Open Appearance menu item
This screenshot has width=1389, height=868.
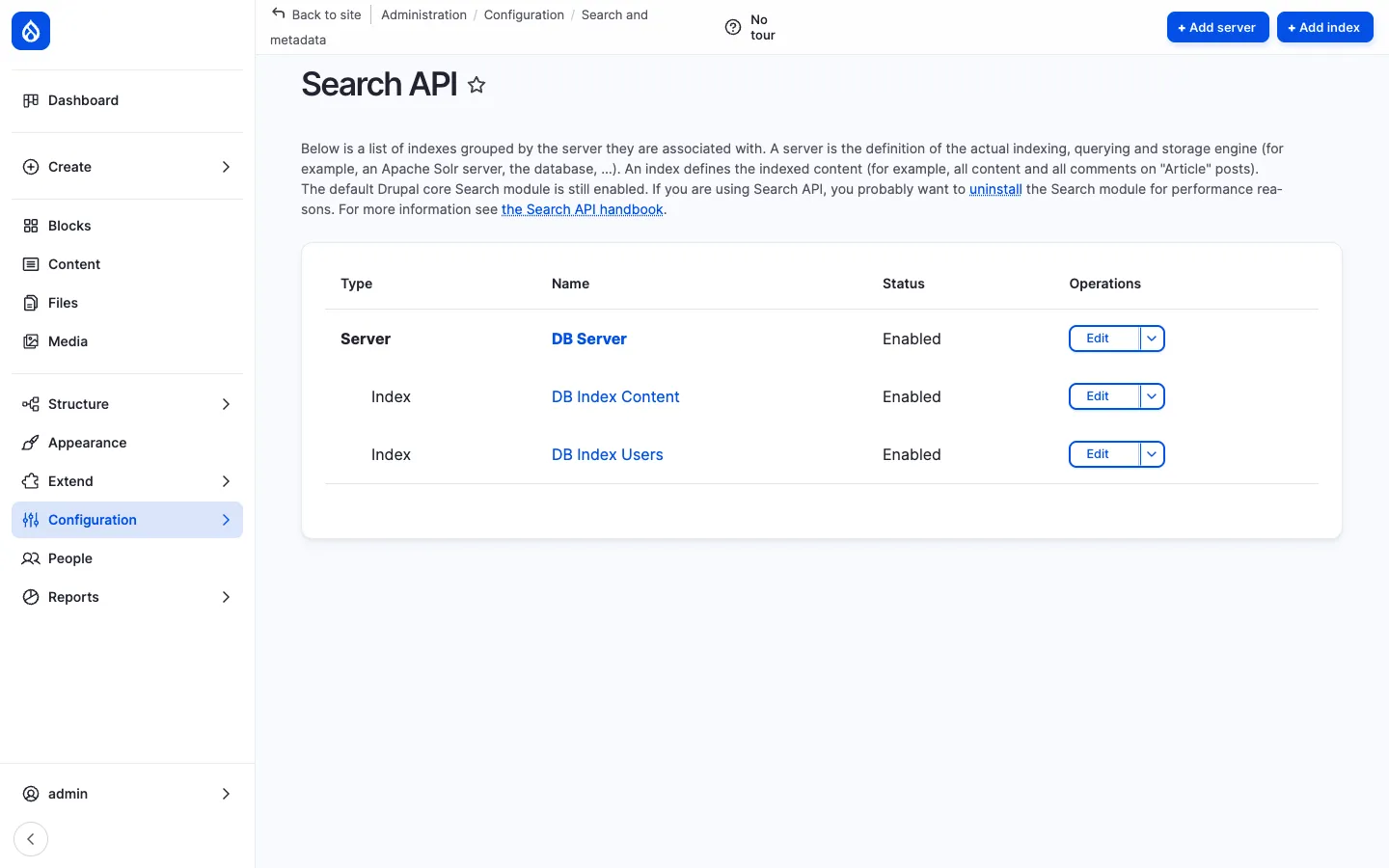[127, 443]
